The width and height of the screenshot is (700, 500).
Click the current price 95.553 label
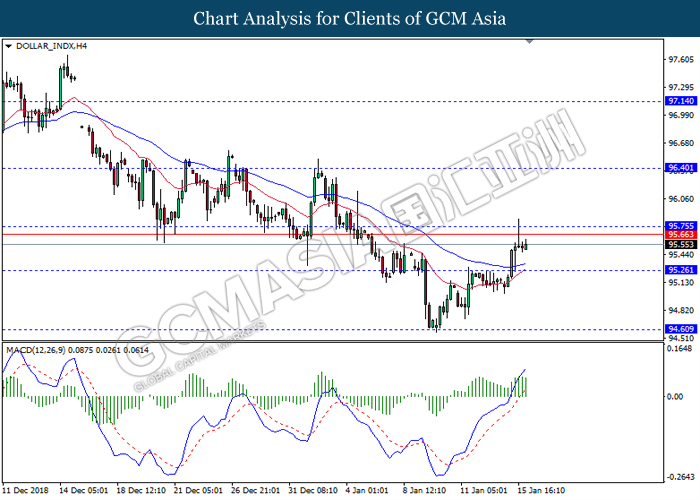click(681, 244)
